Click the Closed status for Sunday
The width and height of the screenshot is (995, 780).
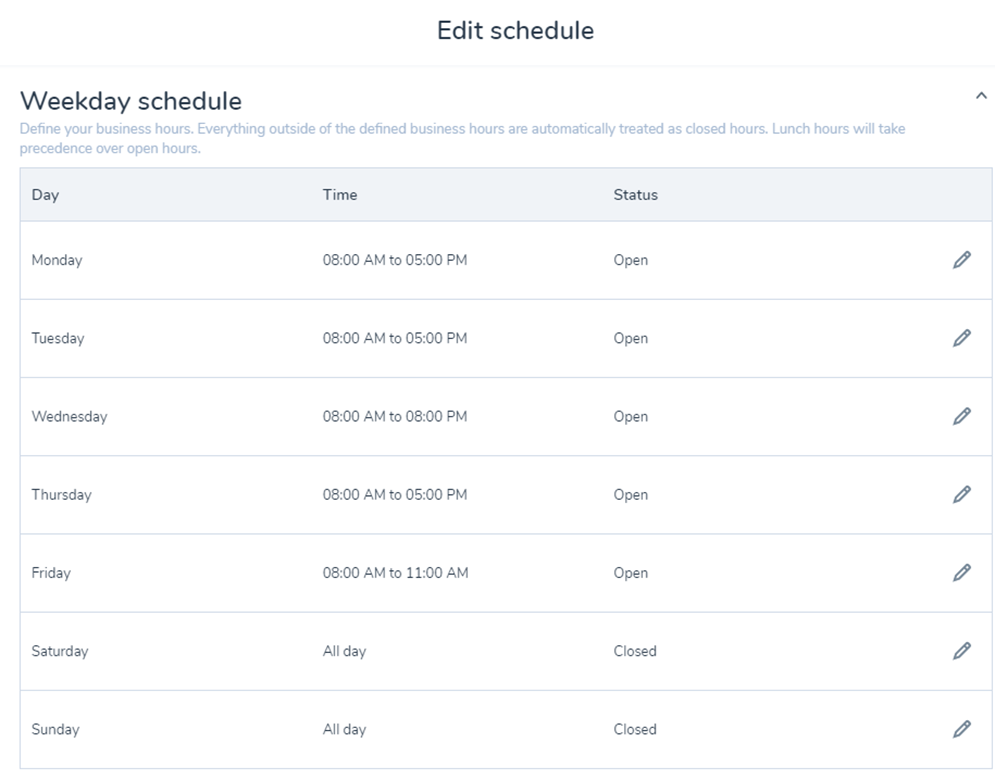point(635,729)
